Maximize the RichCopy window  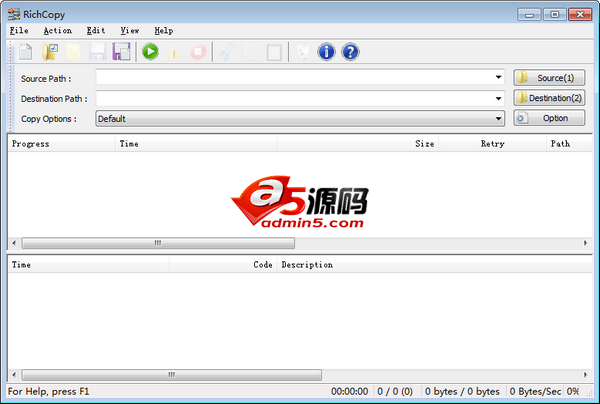(554, 15)
